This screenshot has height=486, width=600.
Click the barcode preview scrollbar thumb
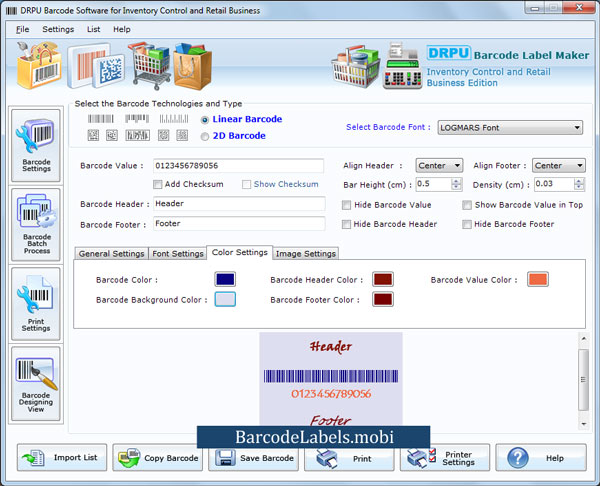tap(583, 380)
